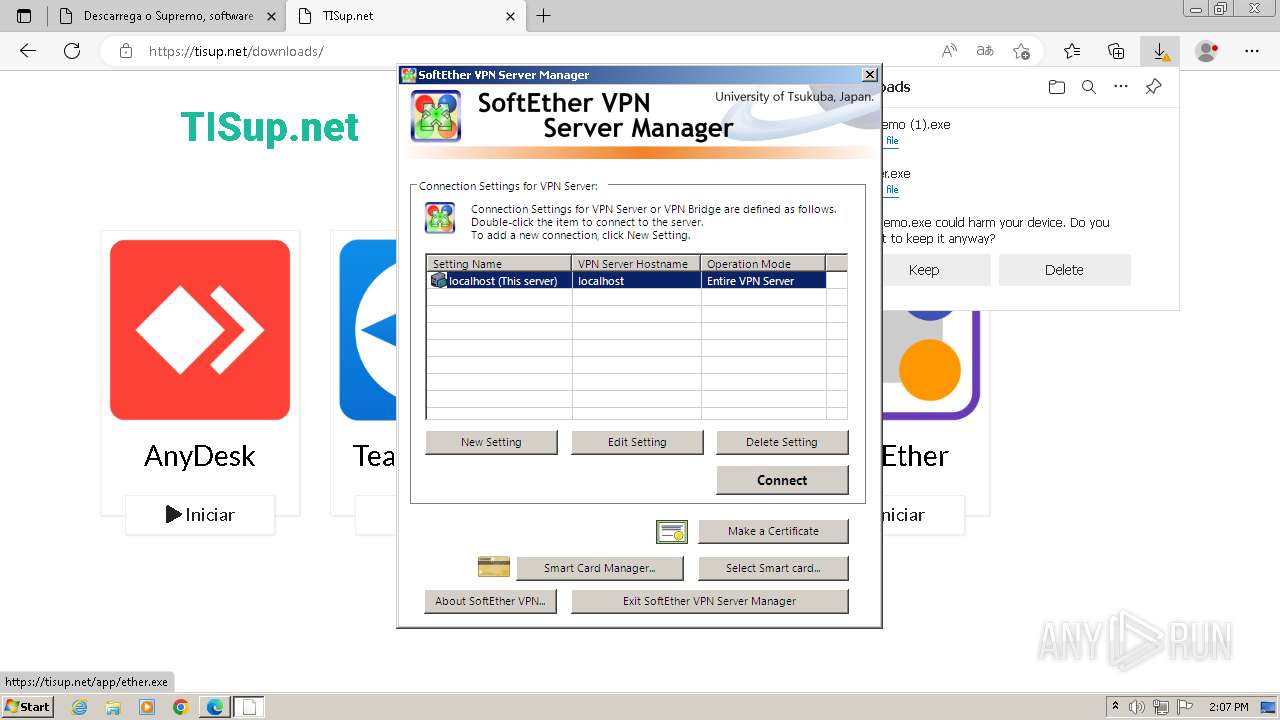Refresh the page

pos(72,51)
